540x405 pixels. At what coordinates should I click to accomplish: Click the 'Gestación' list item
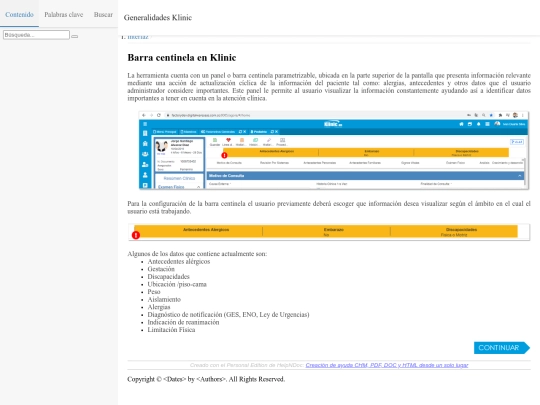coord(161,269)
